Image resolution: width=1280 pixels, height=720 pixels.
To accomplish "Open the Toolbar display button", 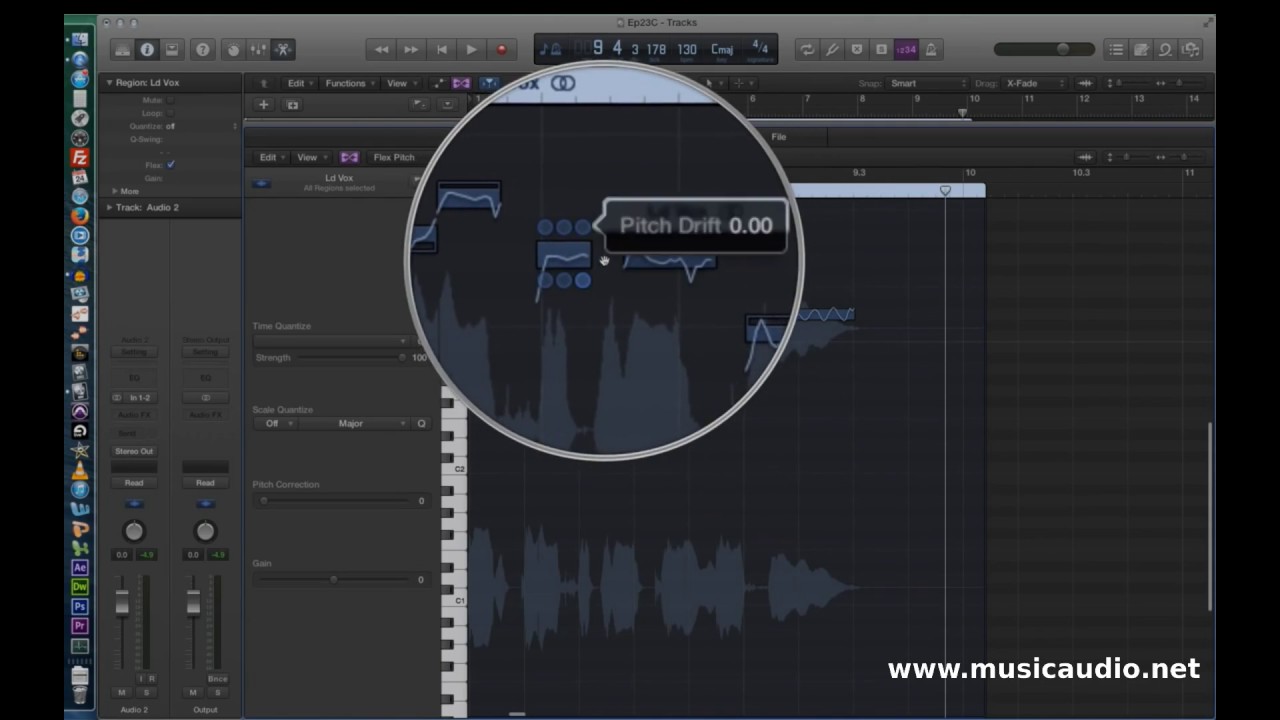I will click(x=172, y=49).
